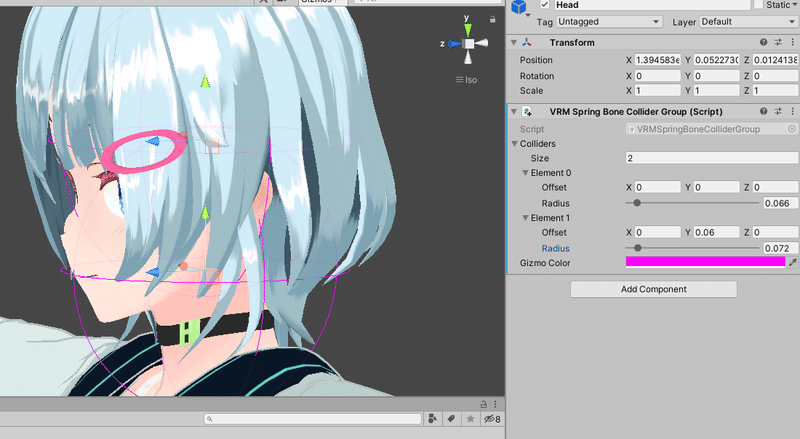The image size is (800, 439).
Task: Click Element 0 Radius slider handle
Action: (x=637, y=203)
